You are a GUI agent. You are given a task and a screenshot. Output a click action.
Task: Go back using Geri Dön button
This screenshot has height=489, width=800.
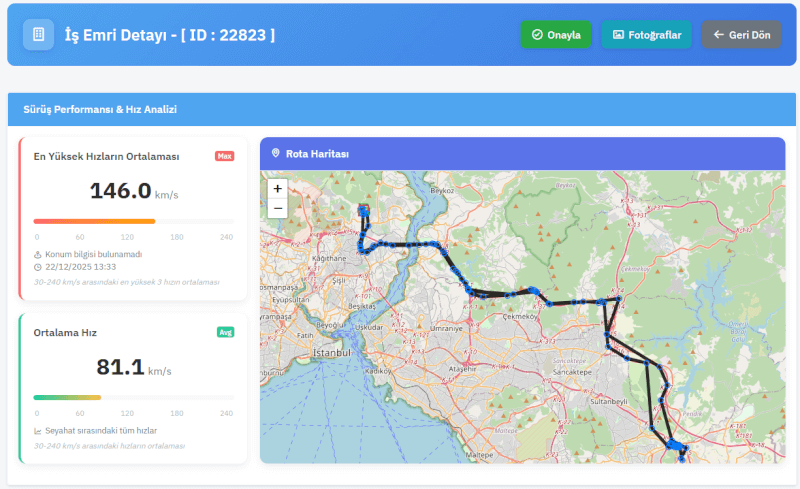click(741, 35)
